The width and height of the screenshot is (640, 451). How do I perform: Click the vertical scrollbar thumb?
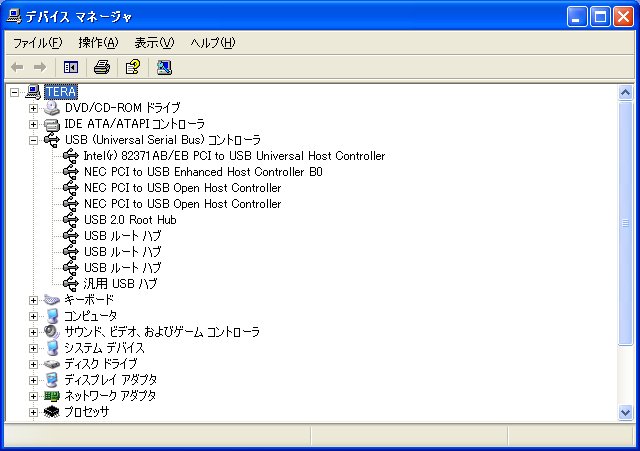click(625, 223)
